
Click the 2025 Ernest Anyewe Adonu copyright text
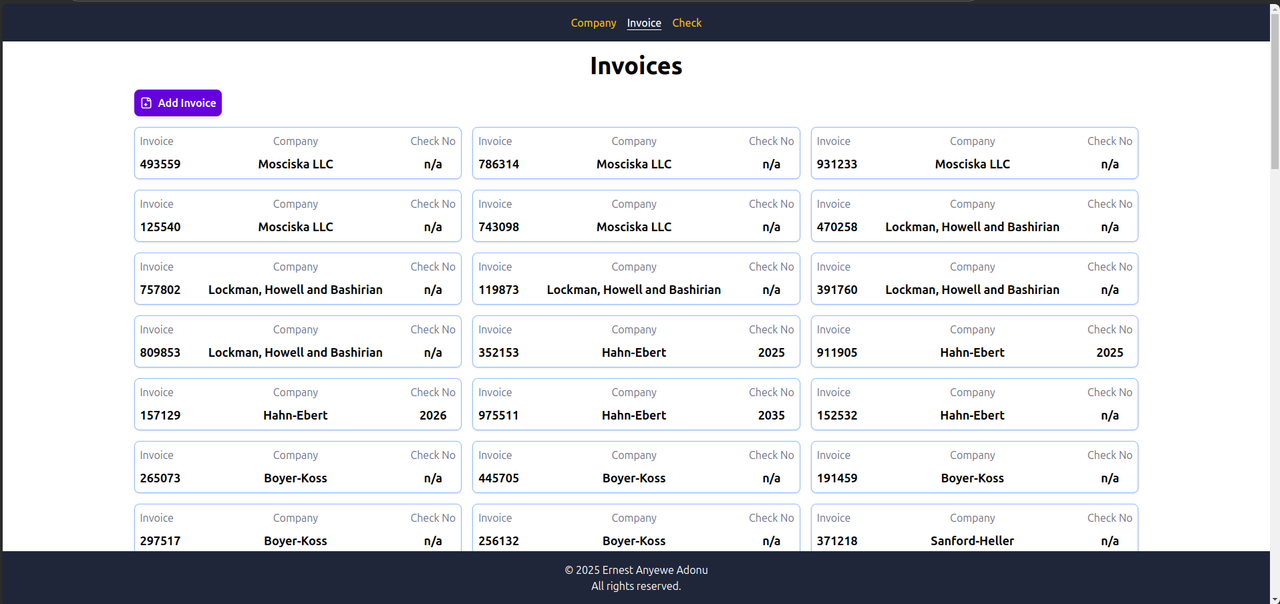(636, 570)
